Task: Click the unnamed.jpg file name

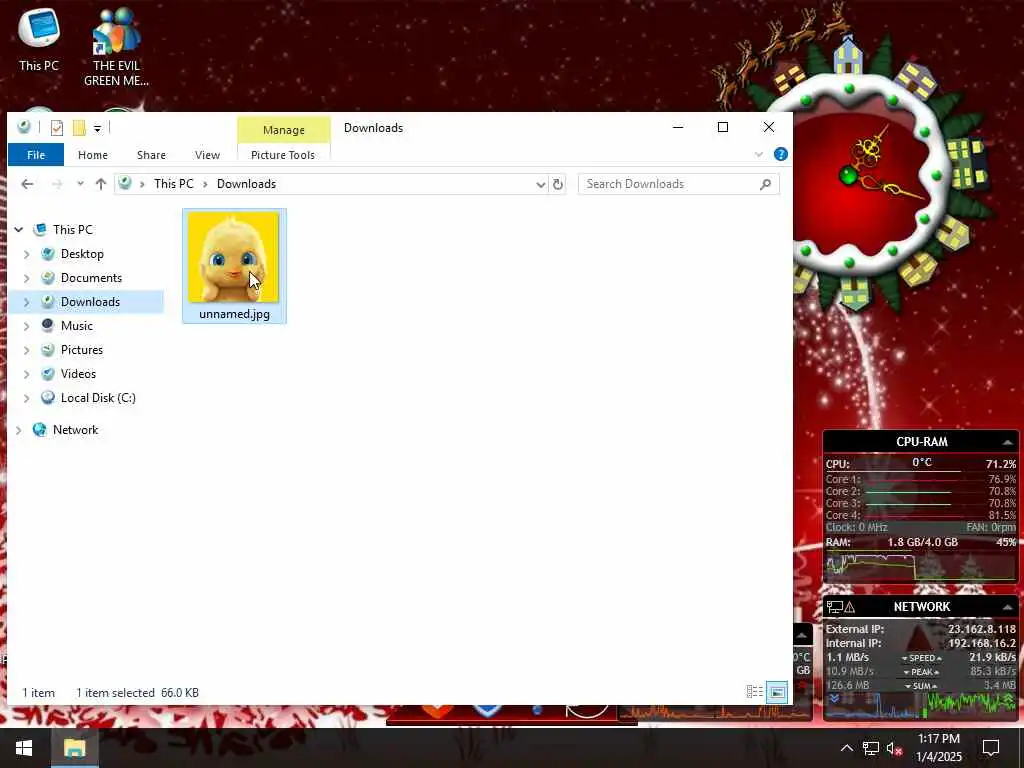Action: tap(234, 314)
